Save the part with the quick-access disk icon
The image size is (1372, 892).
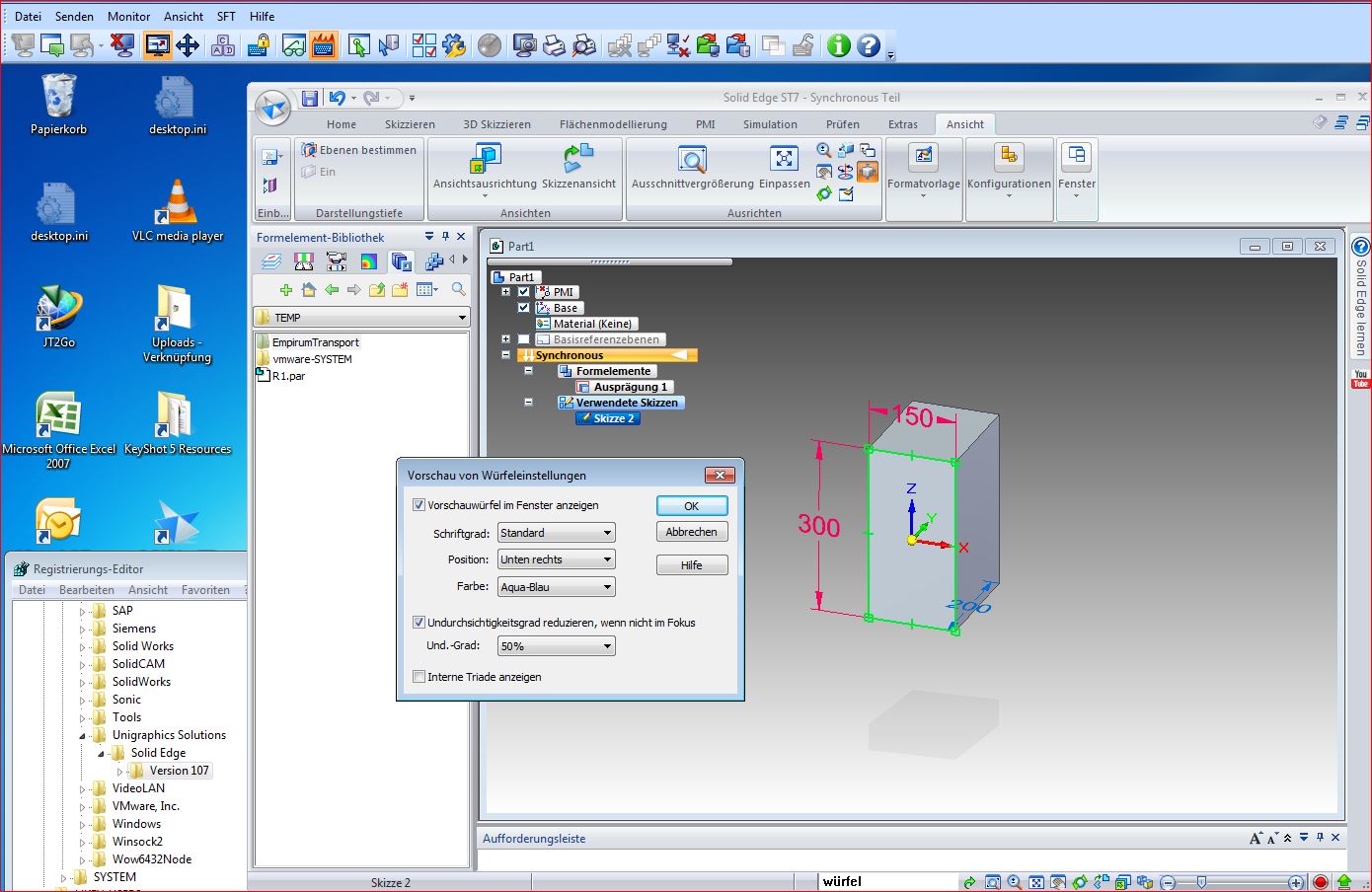[310, 98]
